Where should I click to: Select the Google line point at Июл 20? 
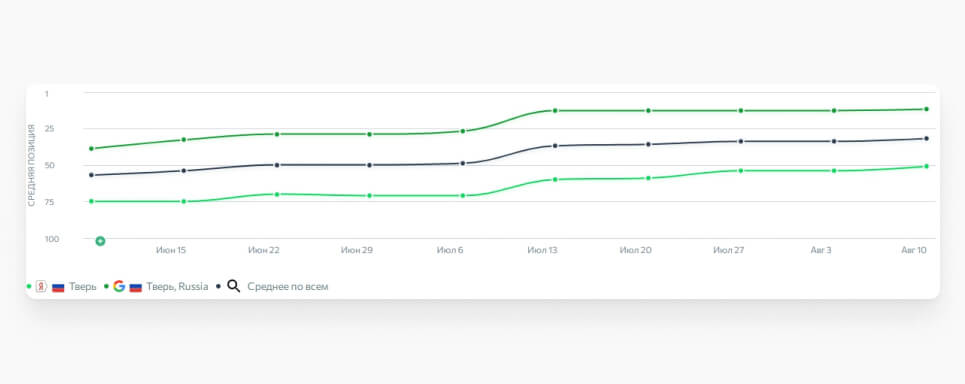coord(648,111)
